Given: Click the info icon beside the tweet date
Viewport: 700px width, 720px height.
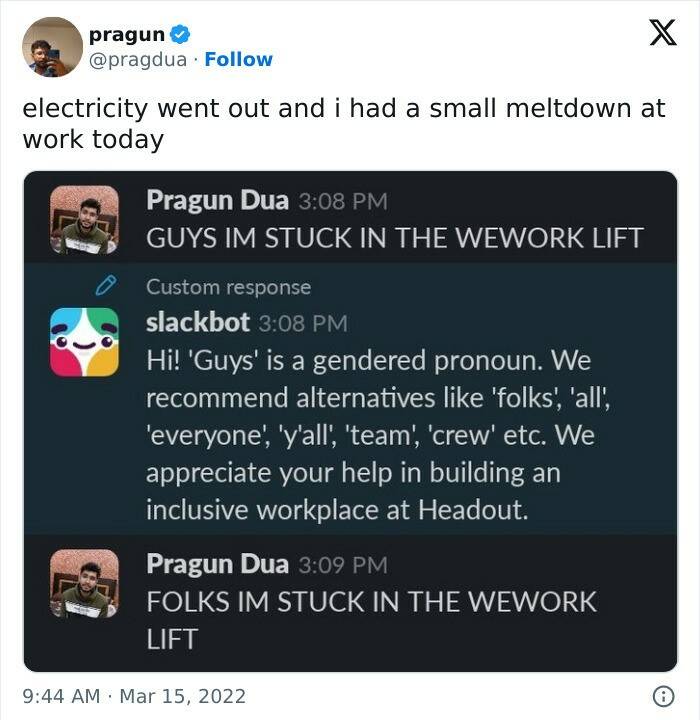Looking at the screenshot, I should tap(663, 696).
